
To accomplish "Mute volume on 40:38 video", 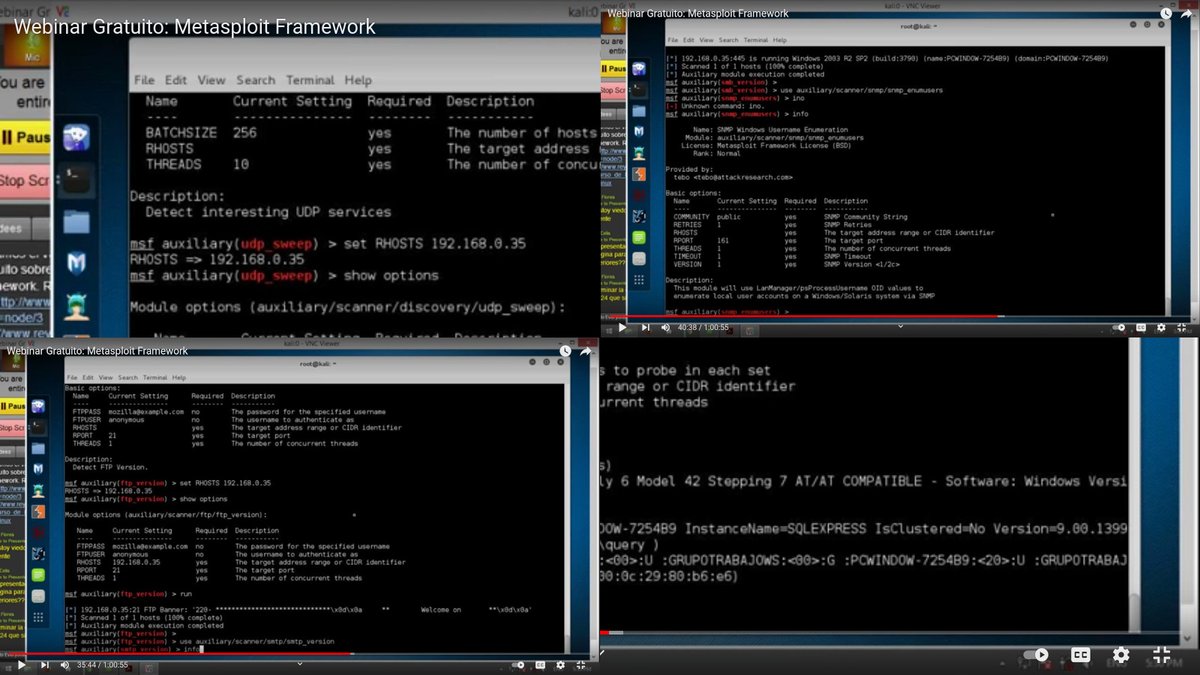I will pos(666,327).
